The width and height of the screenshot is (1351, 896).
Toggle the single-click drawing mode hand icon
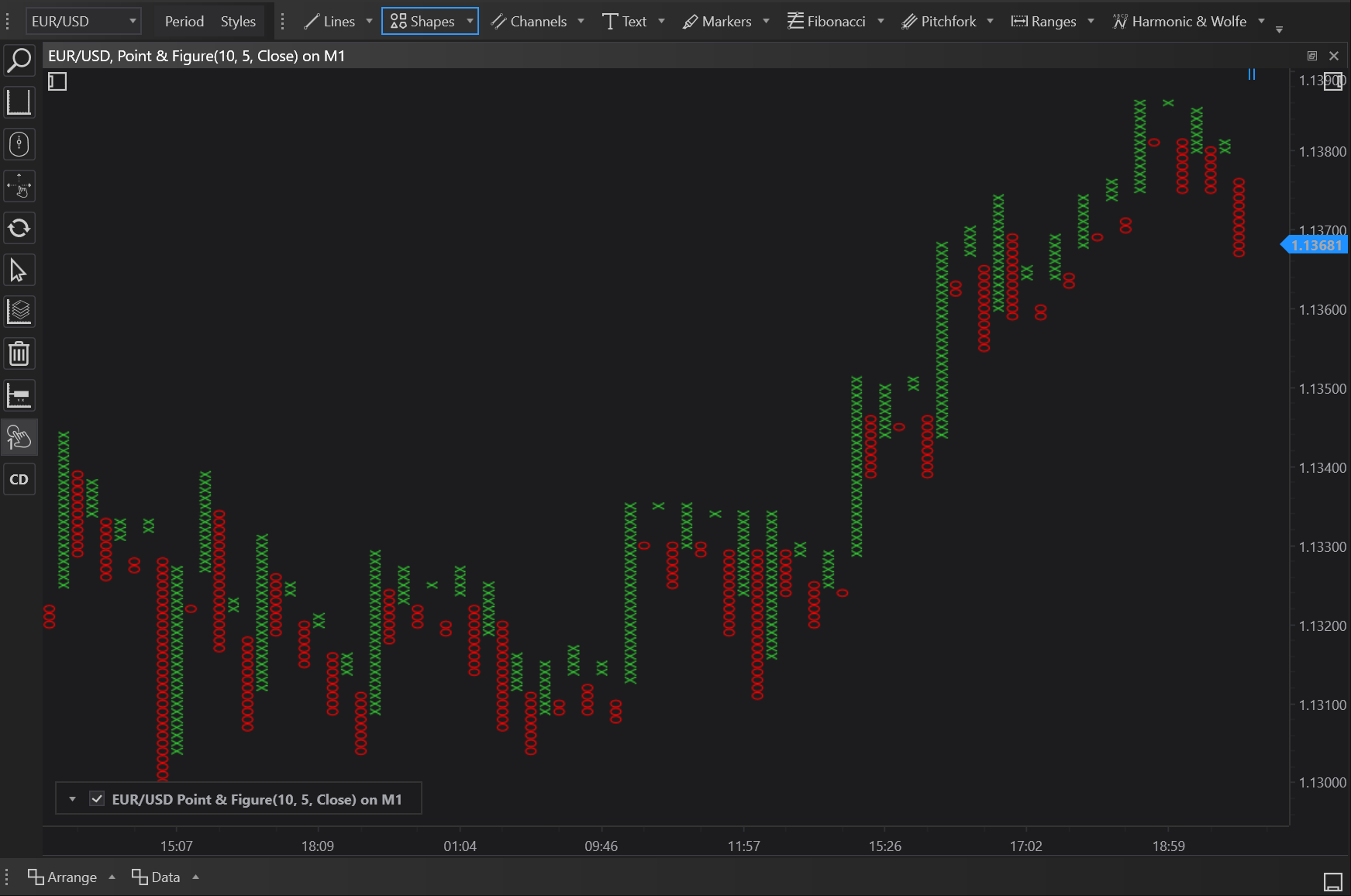(x=19, y=438)
